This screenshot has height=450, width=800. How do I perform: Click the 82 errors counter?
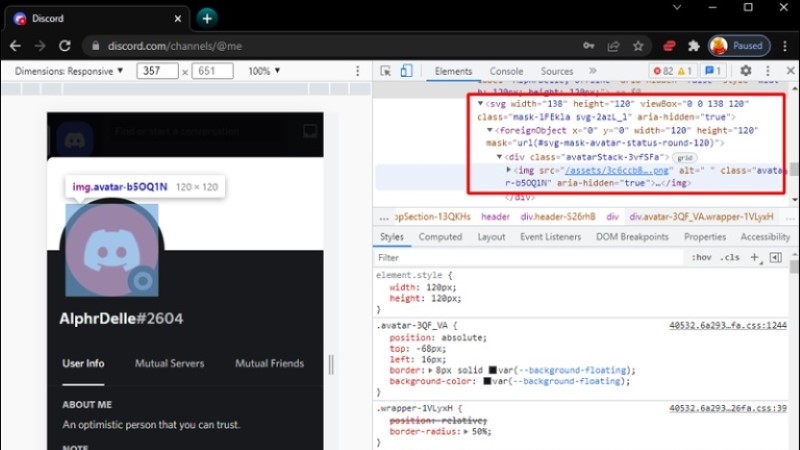[663, 71]
